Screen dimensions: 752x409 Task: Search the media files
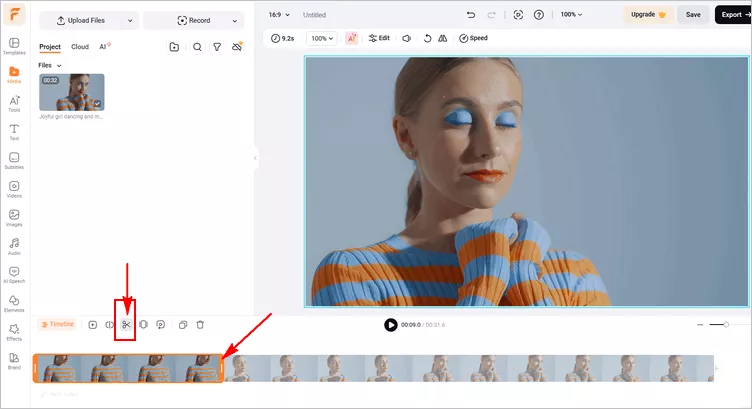[197, 47]
